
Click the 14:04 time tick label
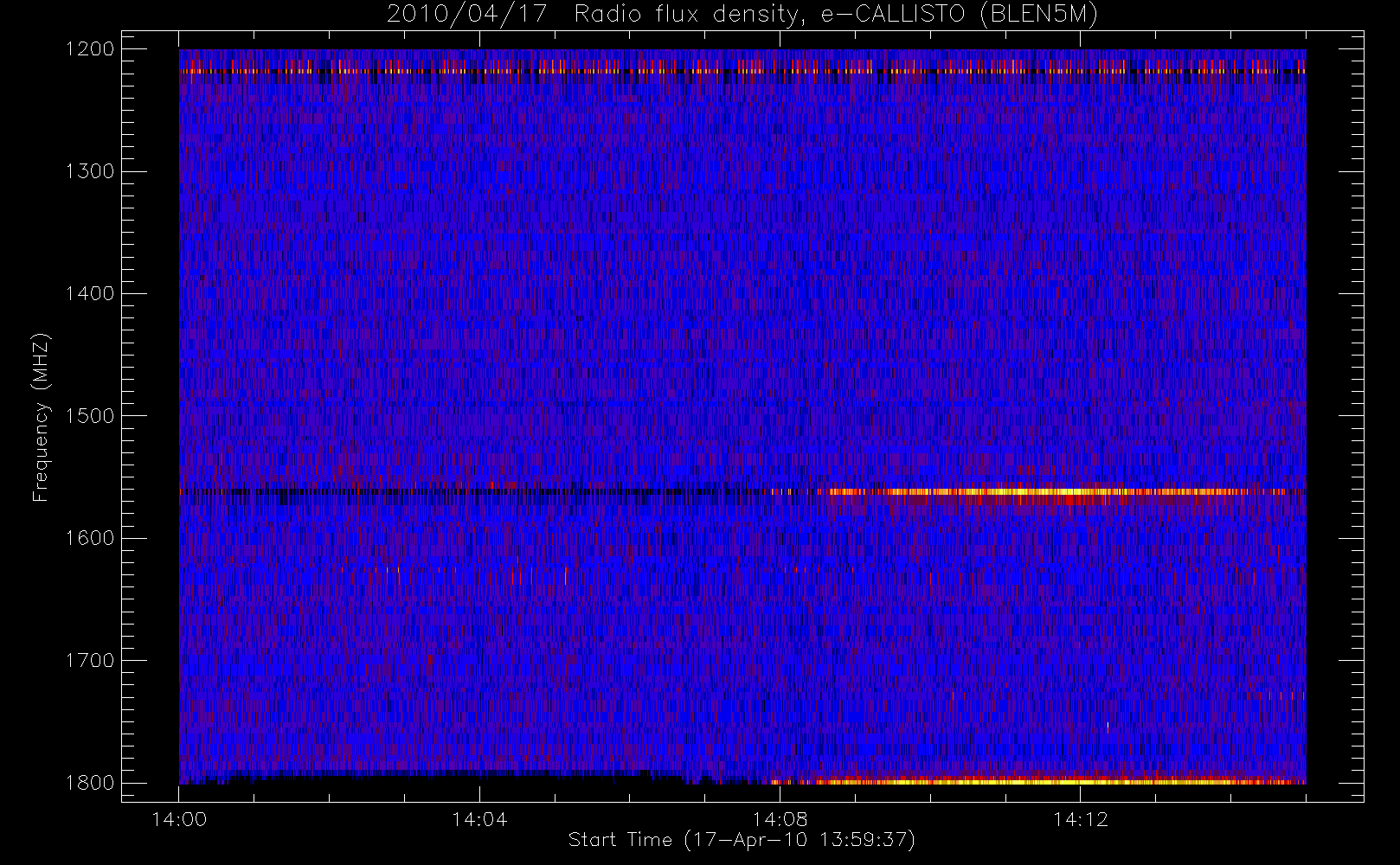479,819
